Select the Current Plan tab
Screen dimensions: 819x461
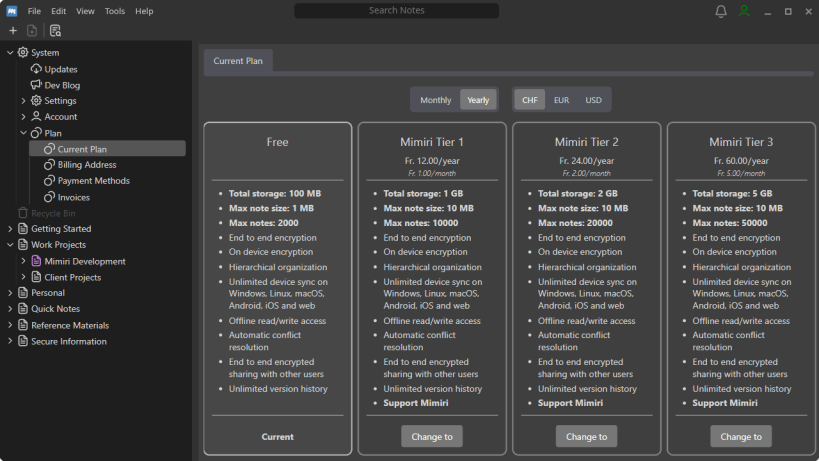click(238, 61)
